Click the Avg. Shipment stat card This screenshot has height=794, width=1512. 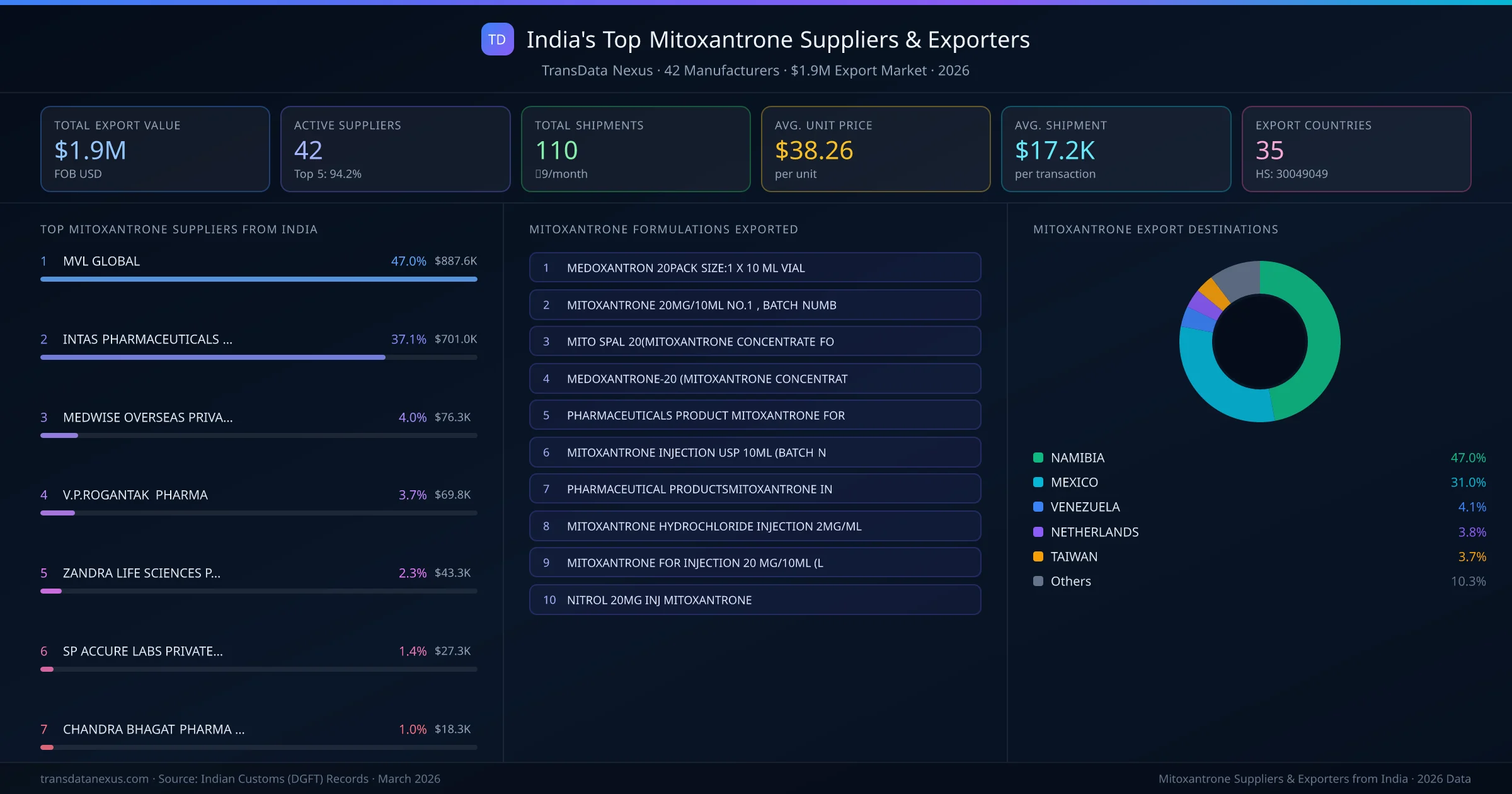[x=1116, y=149]
